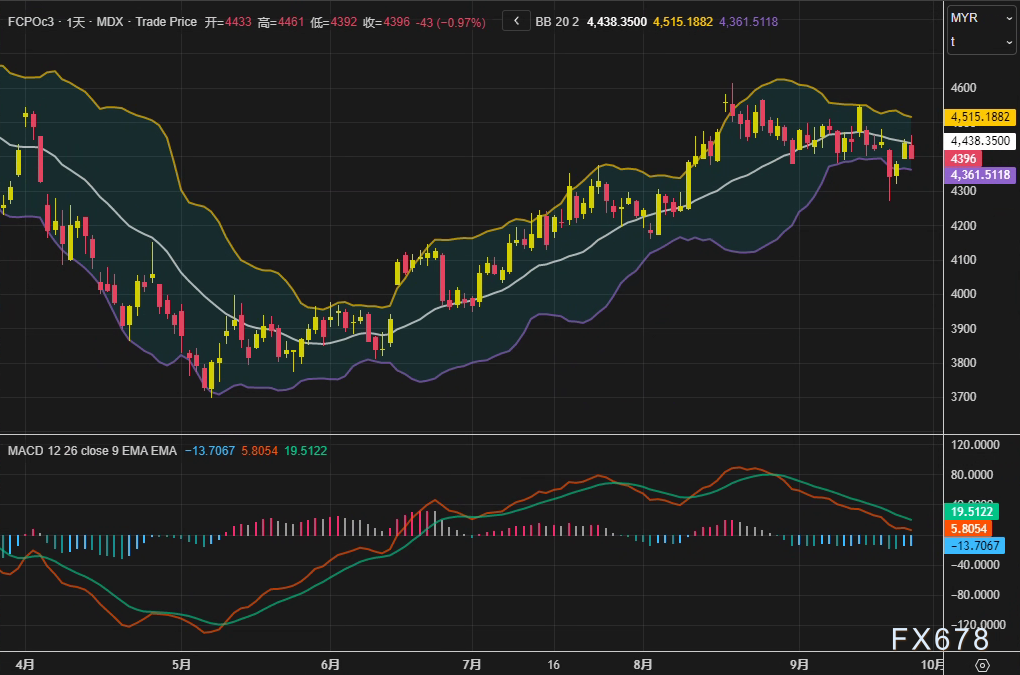Screen dimensions: 1020x675
Task: Click the 9月 label on time axis
Action: [x=798, y=664]
